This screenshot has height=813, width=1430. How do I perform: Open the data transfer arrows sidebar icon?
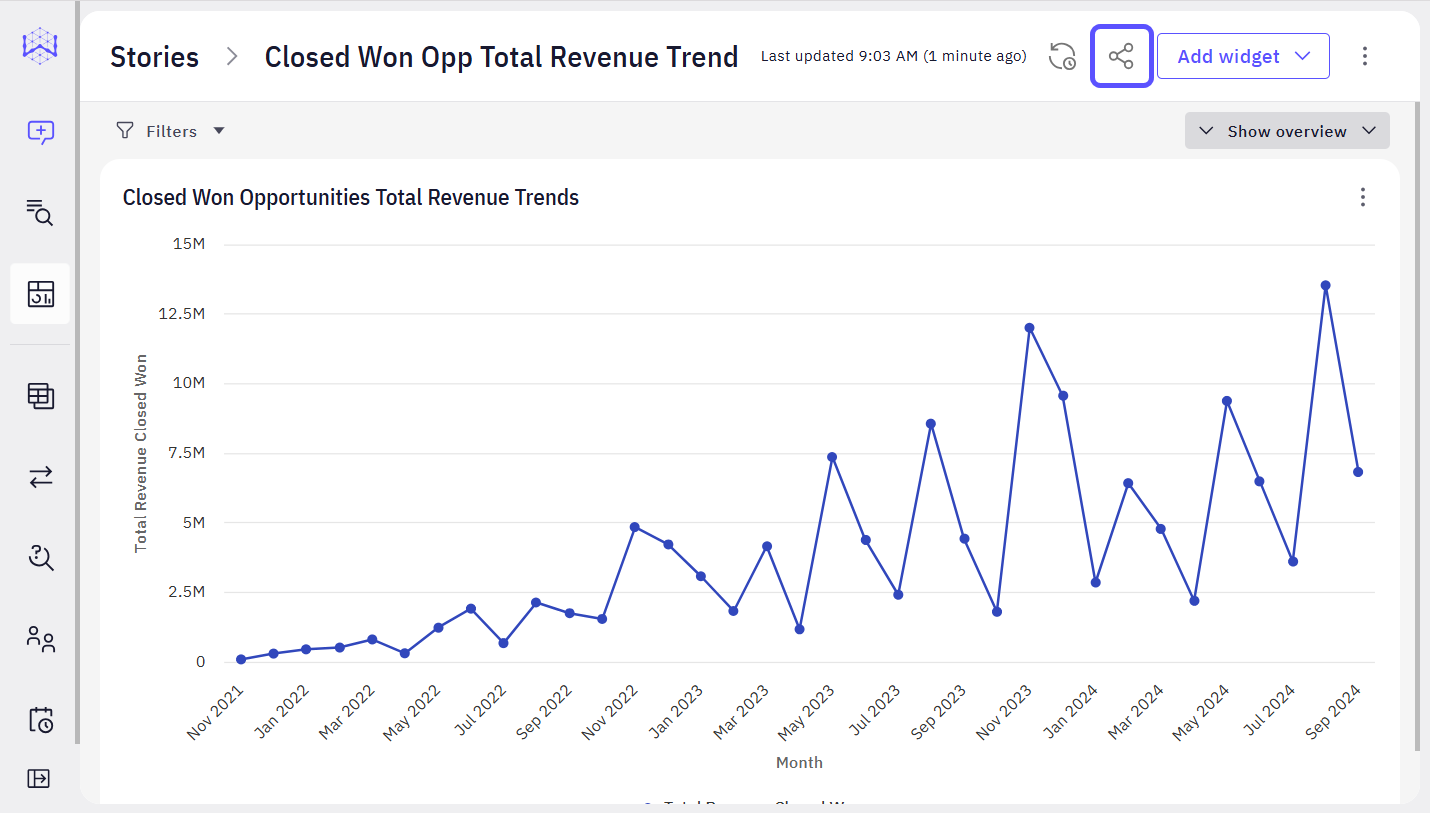coord(40,477)
